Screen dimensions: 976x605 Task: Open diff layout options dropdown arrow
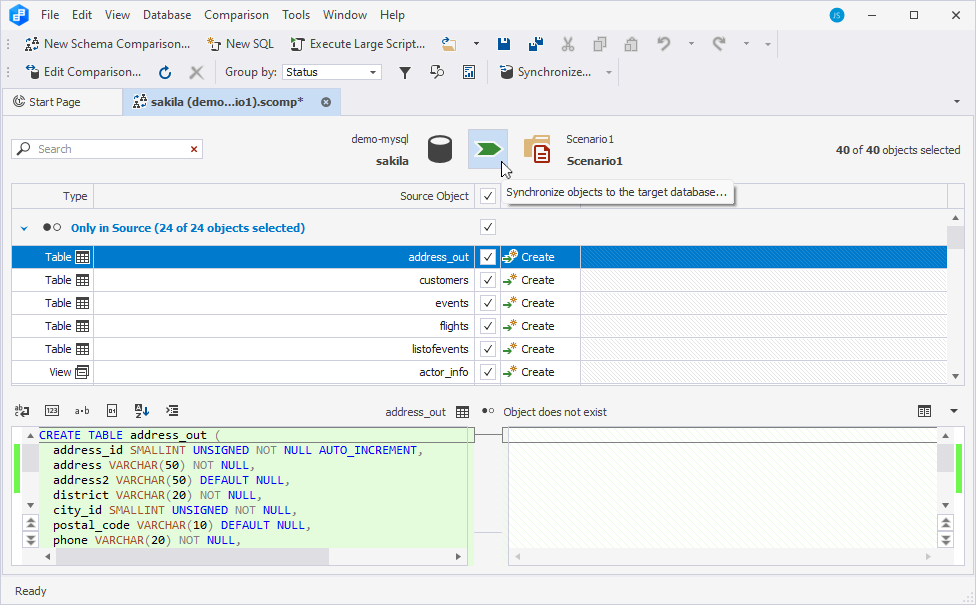point(954,411)
